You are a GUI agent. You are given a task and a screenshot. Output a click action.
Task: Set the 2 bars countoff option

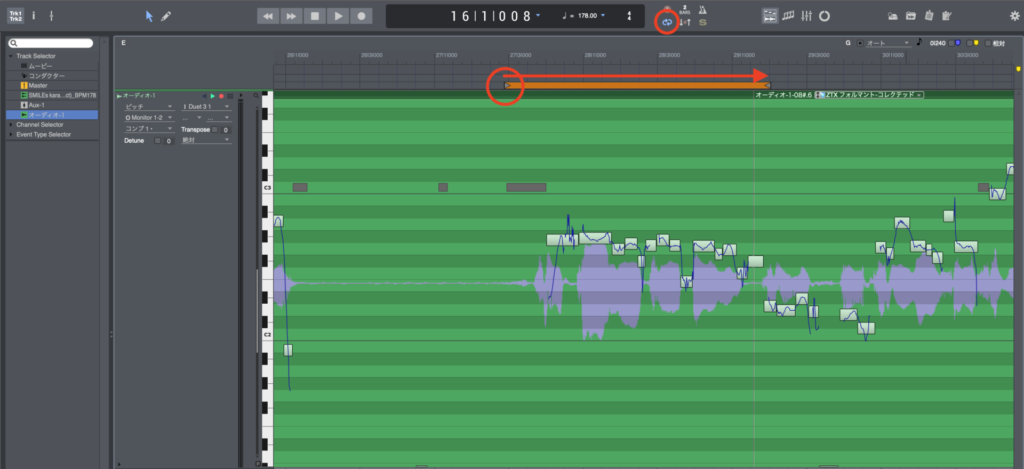[684, 9]
